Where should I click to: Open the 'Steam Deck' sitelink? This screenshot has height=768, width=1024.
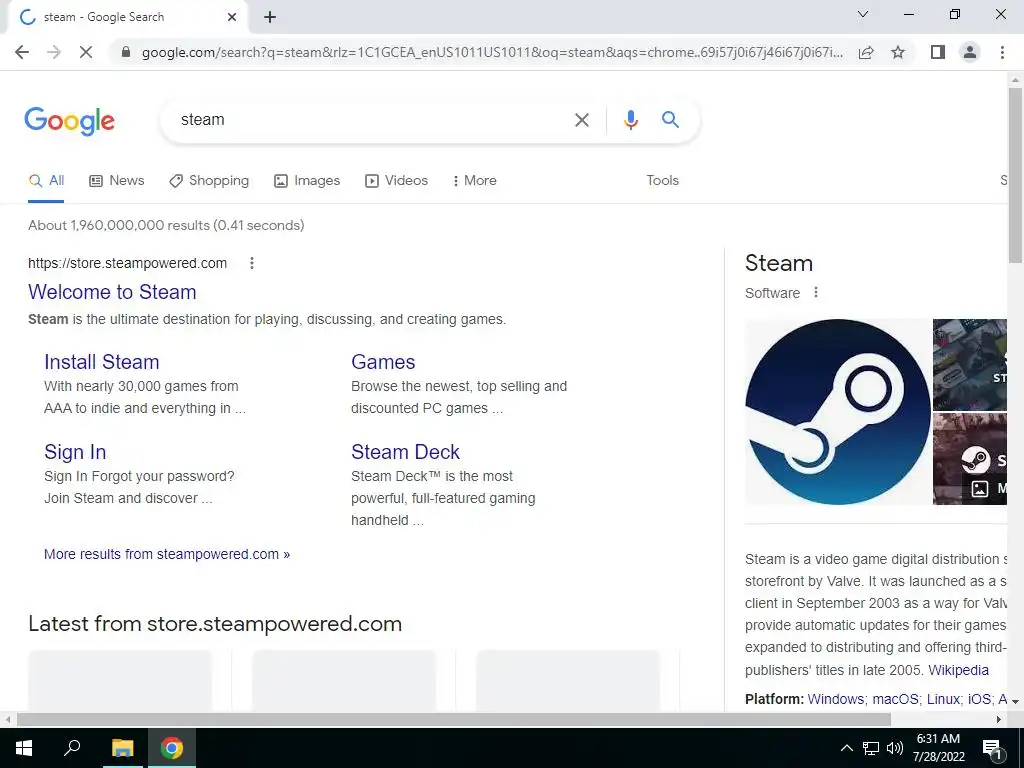click(406, 452)
